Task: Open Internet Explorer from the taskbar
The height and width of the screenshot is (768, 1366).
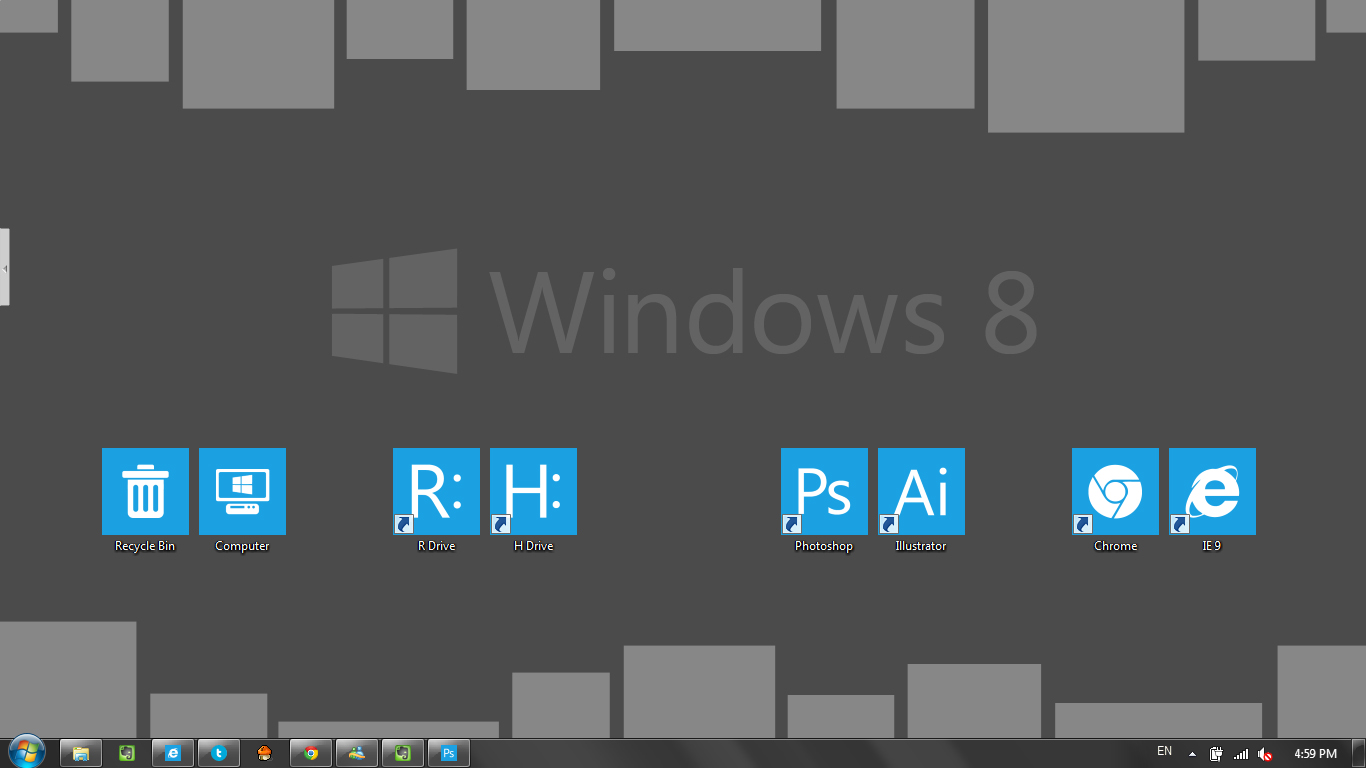Action: (172, 752)
